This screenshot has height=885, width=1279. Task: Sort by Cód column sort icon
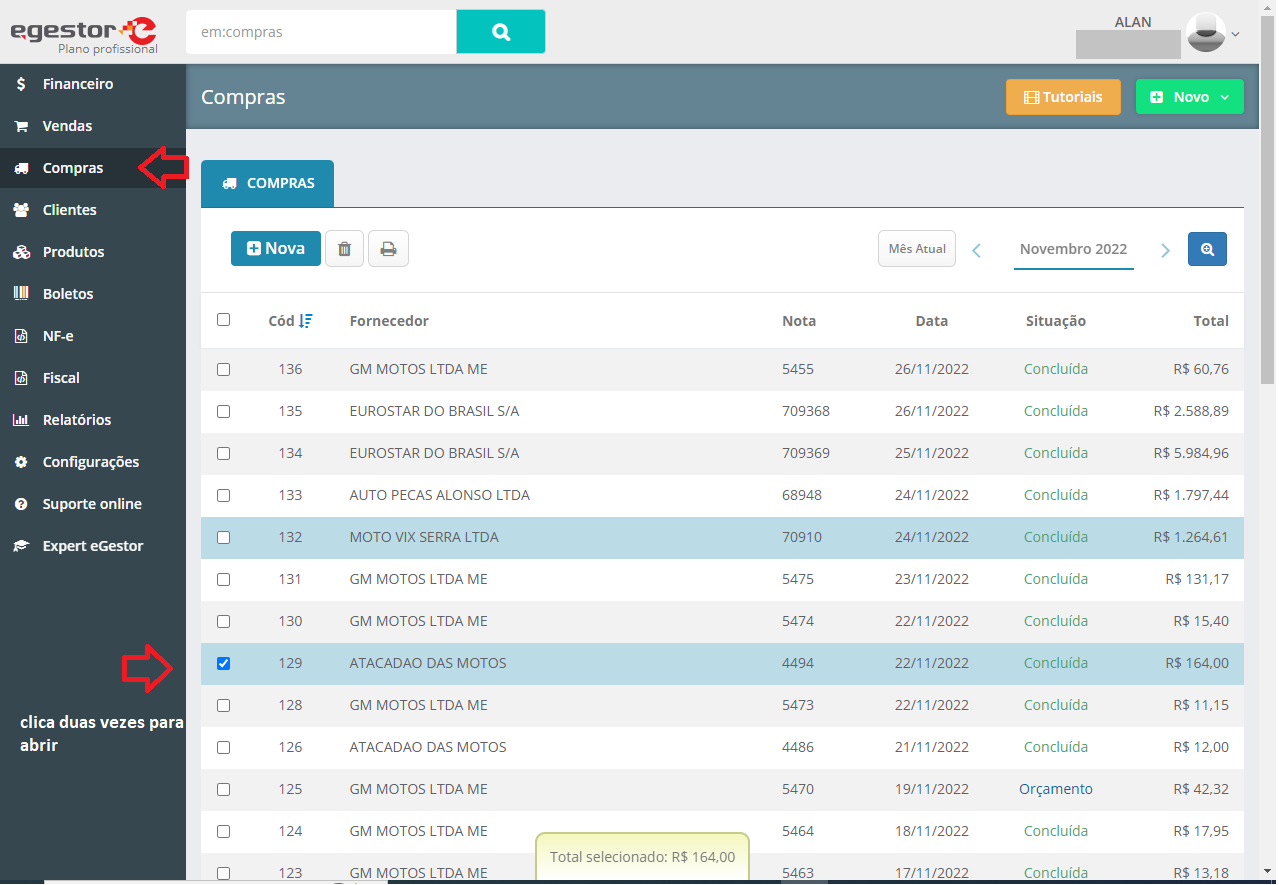click(x=306, y=321)
